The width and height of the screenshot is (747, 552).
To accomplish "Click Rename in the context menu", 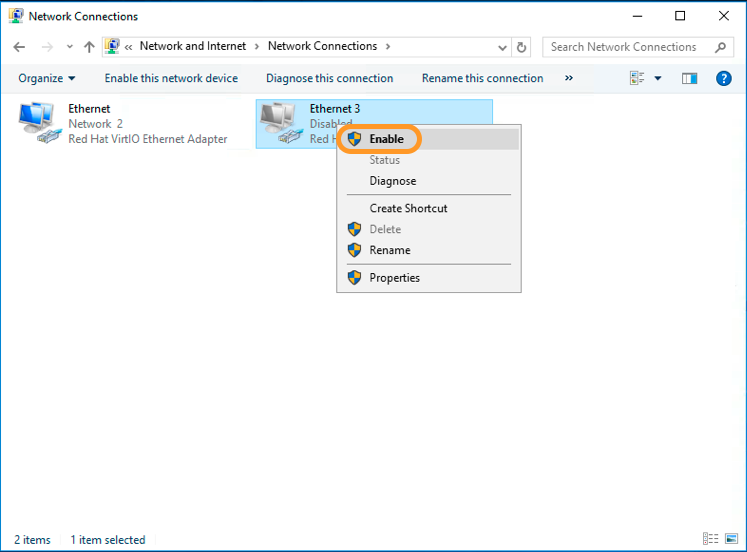I will (389, 250).
